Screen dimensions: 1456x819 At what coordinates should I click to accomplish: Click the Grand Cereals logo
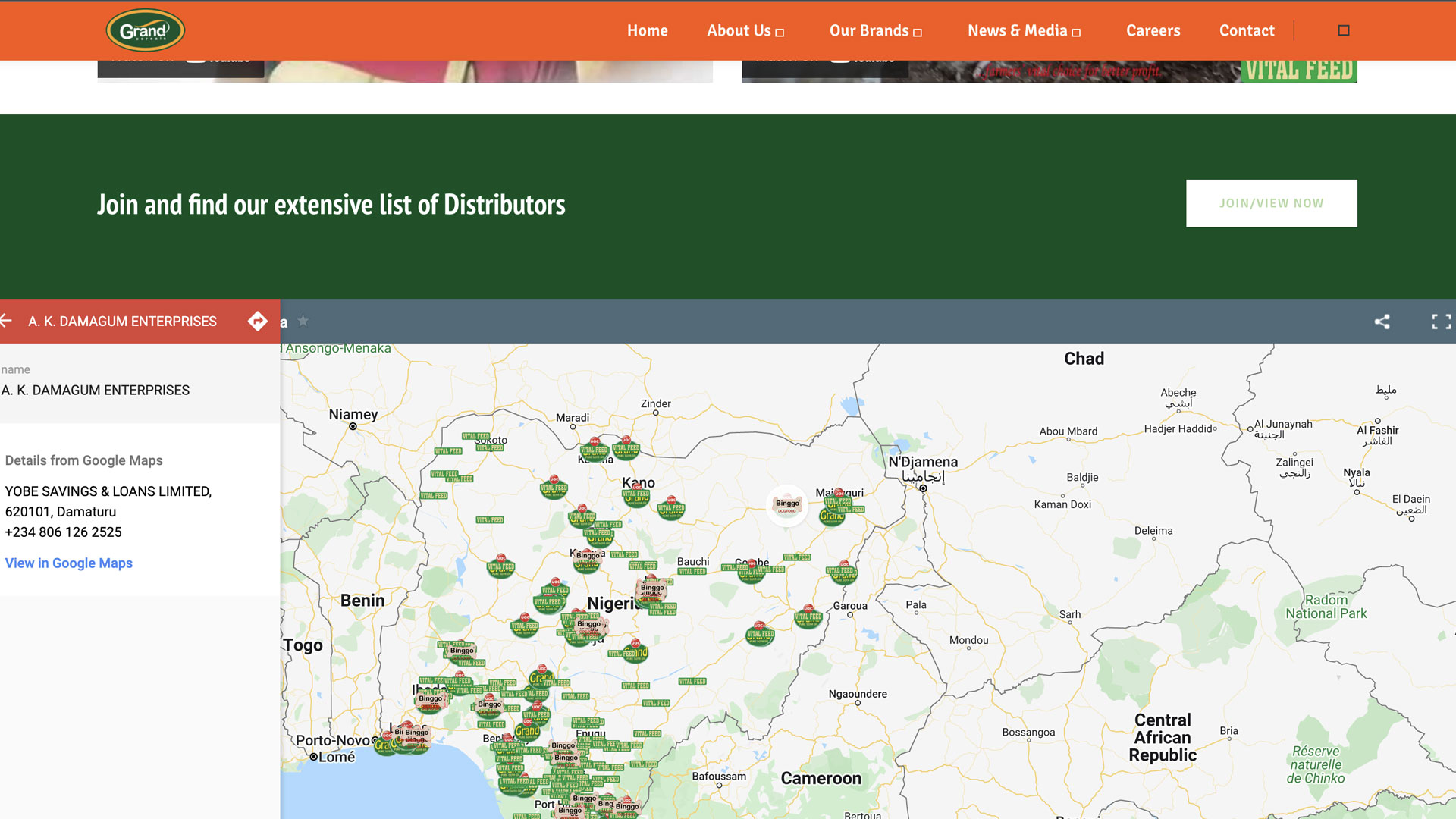145,30
